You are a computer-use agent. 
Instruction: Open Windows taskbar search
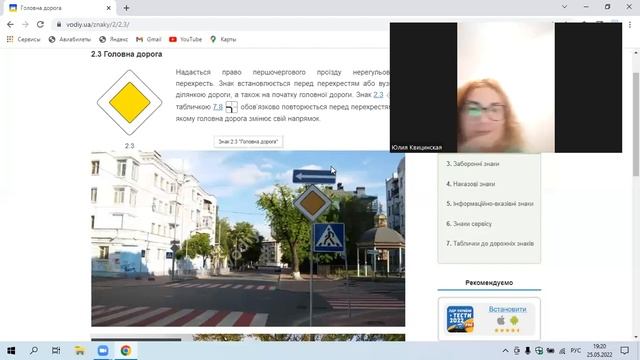(x=34, y=351)
